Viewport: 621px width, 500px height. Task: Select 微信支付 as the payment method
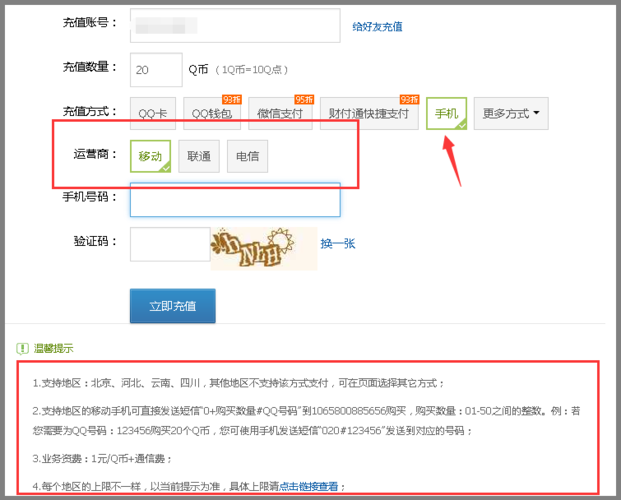pyautogui.click(x=280, y=113)
